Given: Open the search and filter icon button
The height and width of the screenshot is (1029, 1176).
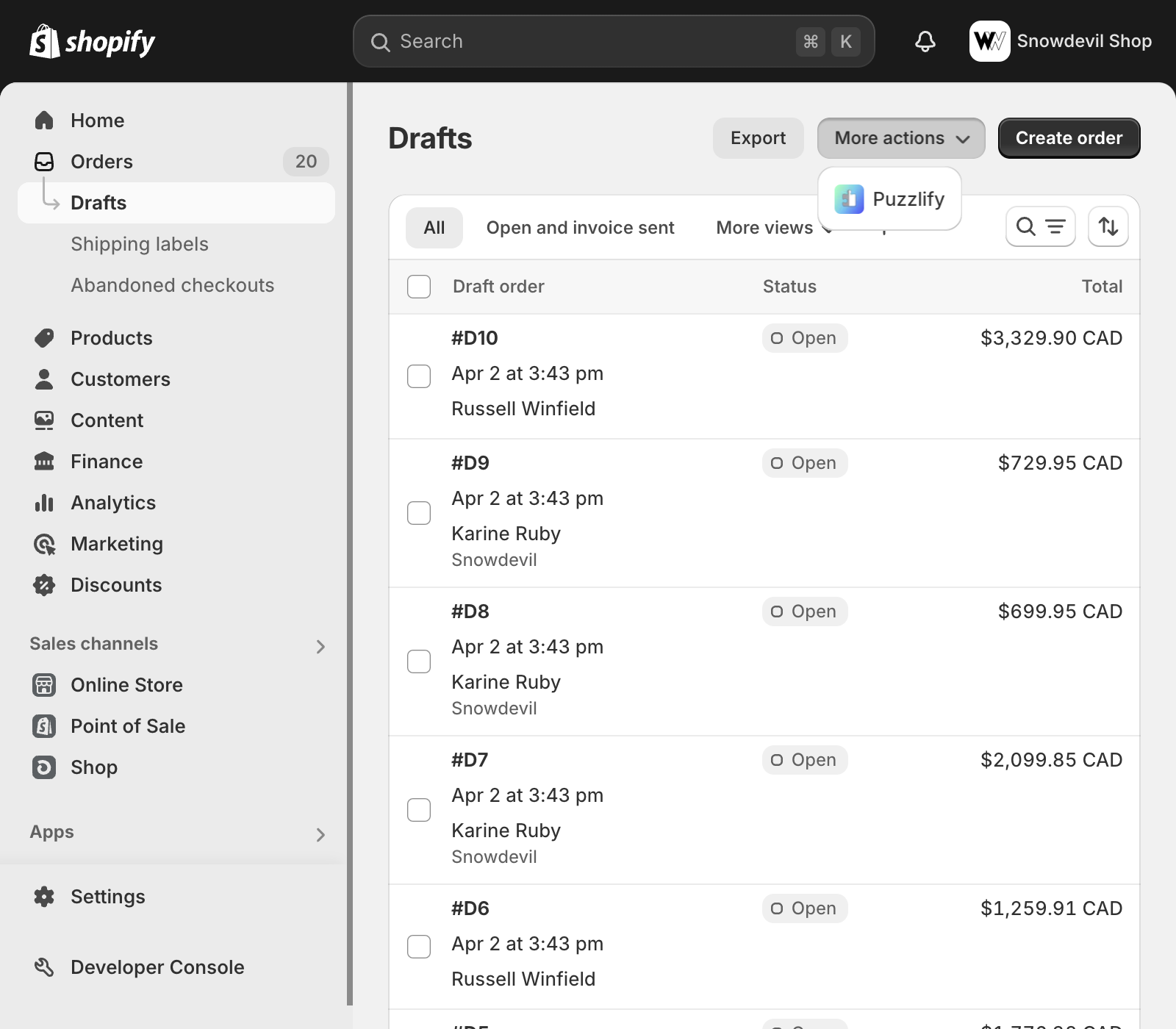Looking at the screenshot, I should click(x=1040, y=226).
